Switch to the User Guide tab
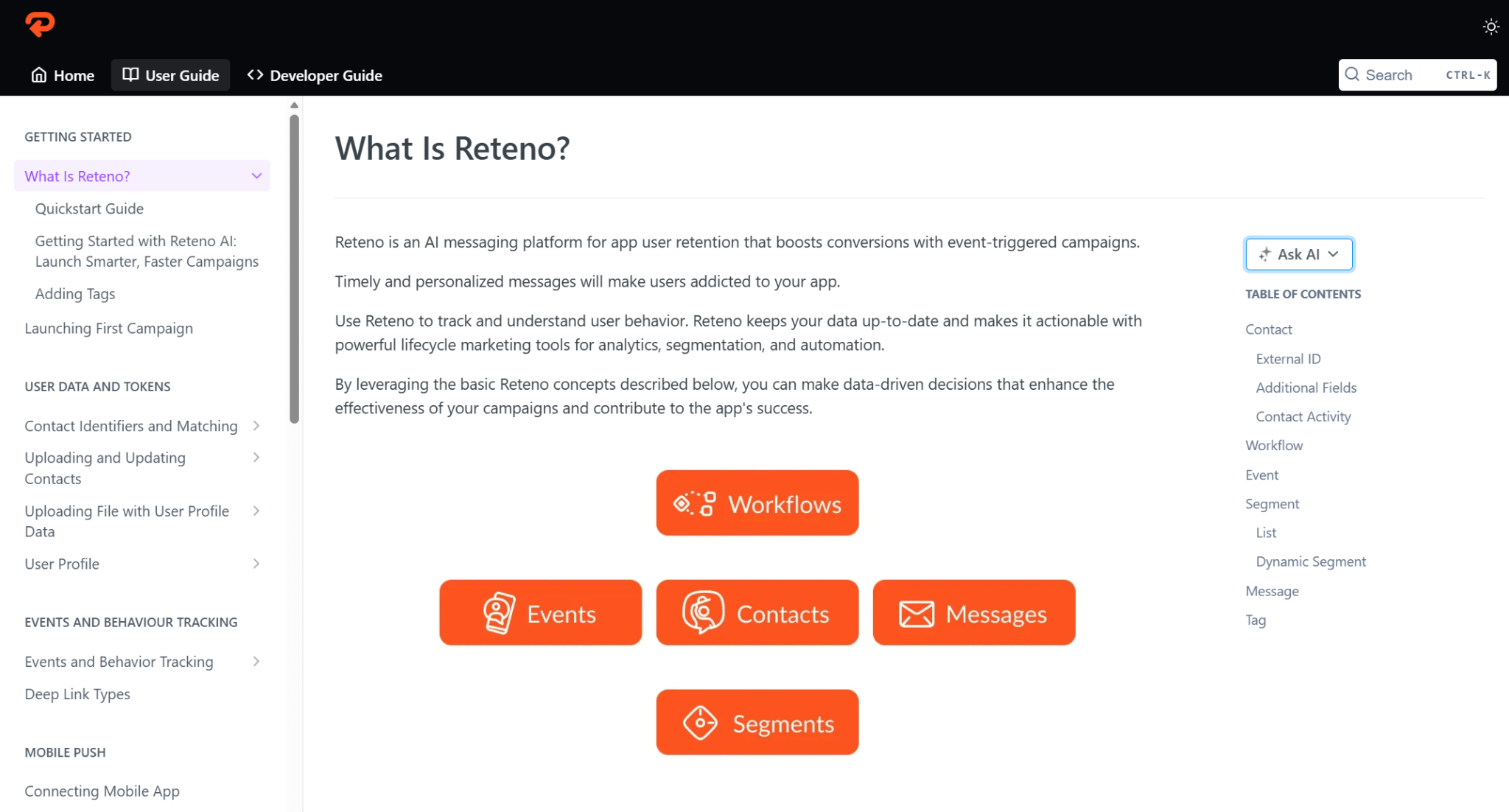The width and height of the screenshot is (1509, 812). coord(170,74)
